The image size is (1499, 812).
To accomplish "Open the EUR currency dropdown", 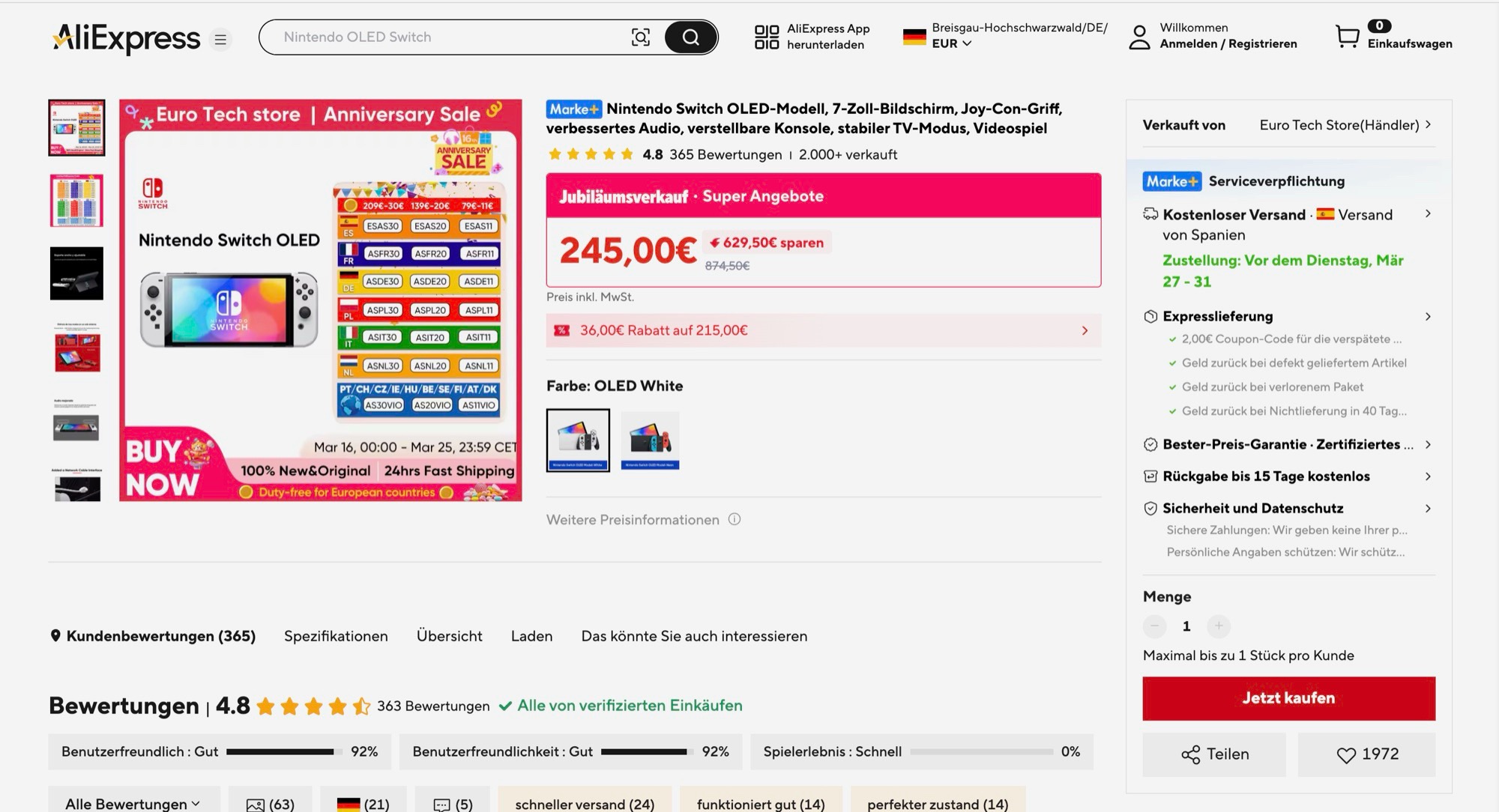I will [x=952, y=43].
